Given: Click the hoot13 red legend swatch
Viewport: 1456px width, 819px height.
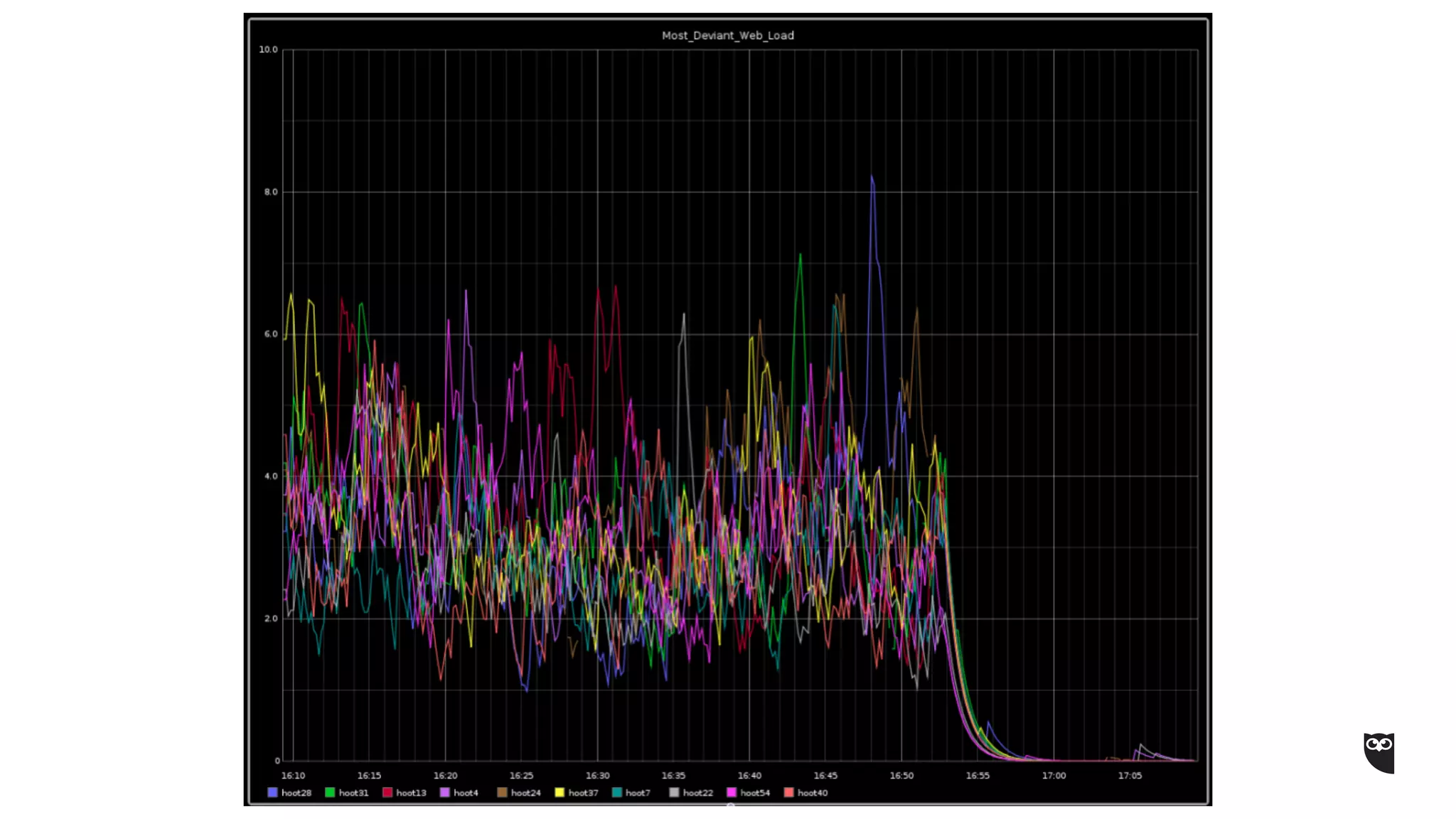Looking at the screenshot, I should click(387, 792).
